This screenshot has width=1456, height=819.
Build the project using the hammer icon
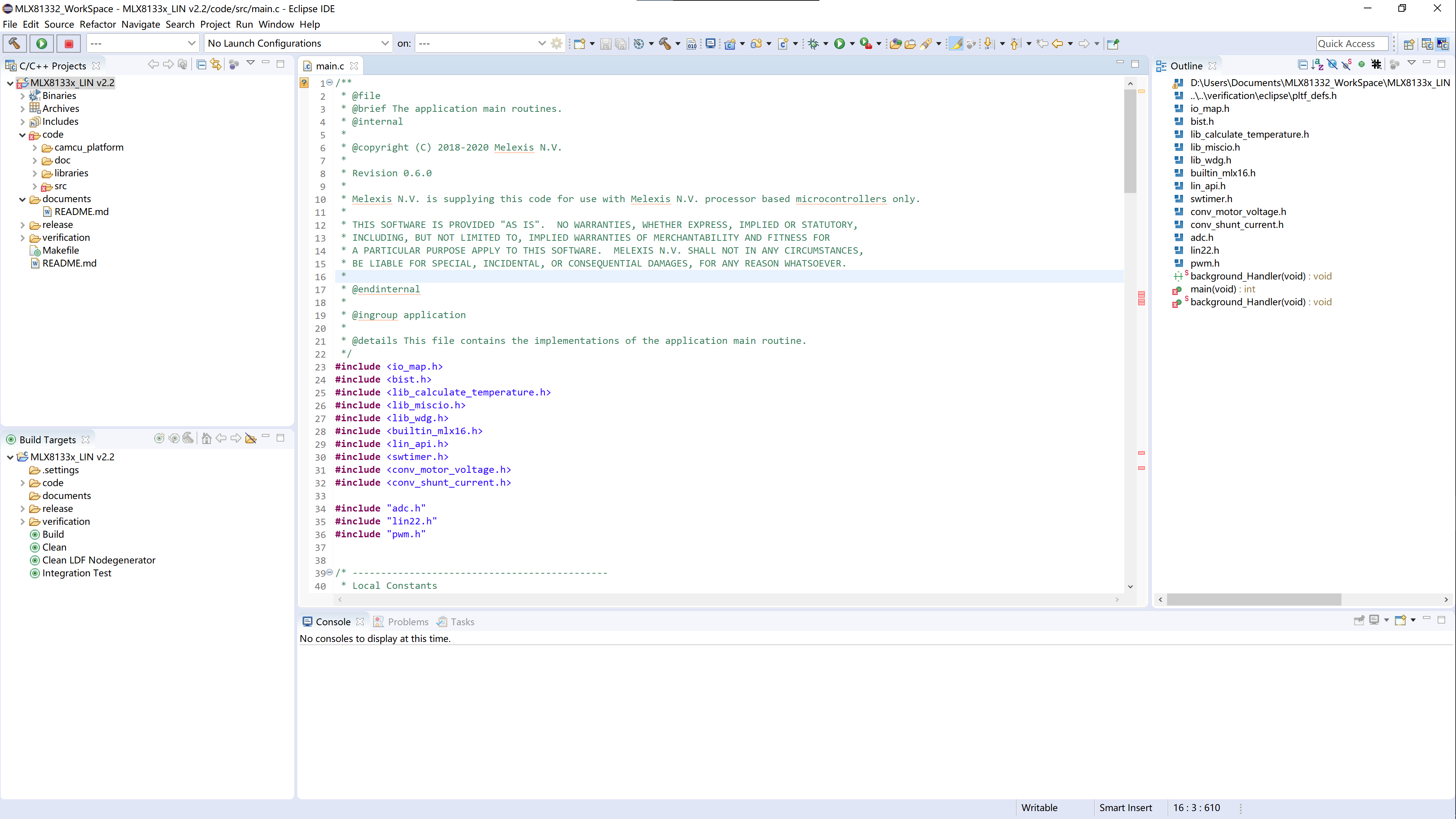tap(665, 44)
